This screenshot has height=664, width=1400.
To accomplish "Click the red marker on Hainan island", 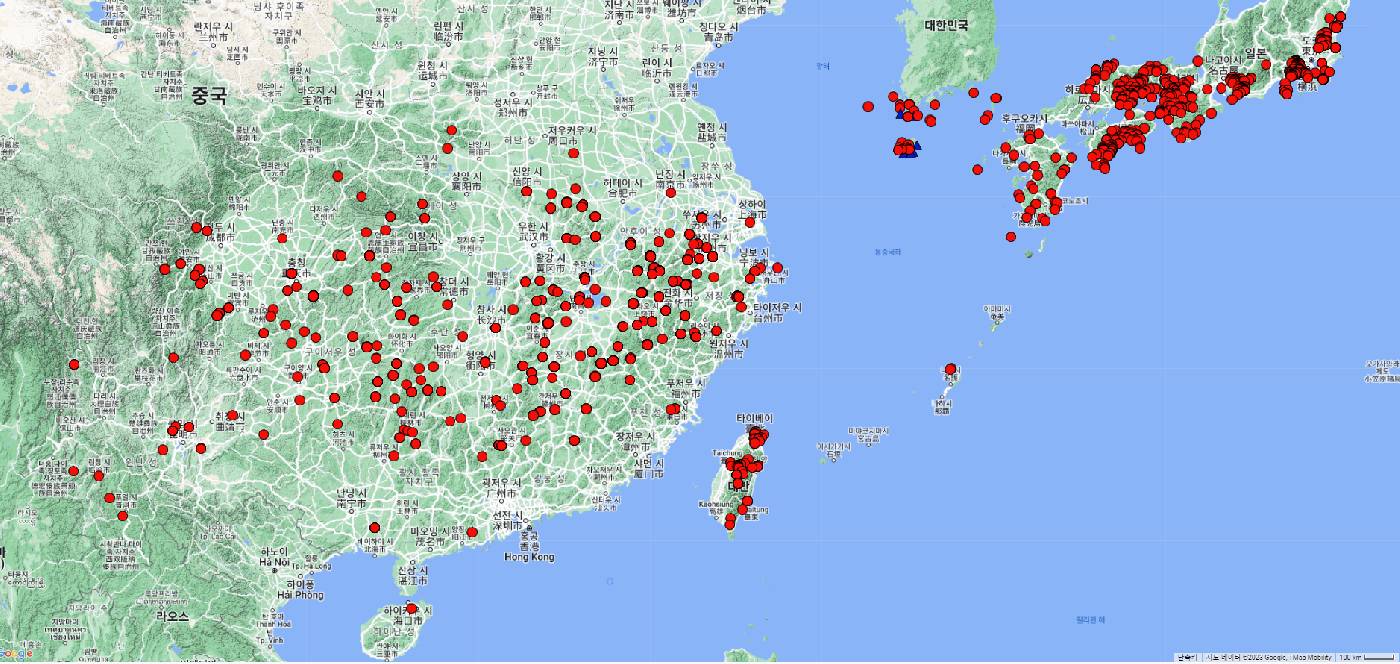I will coord(411,608).
